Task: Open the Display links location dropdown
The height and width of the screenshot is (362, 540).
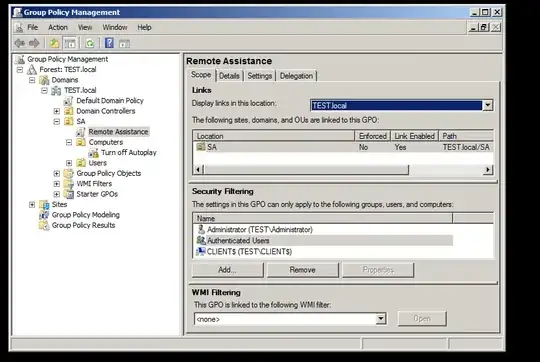Action: point(488,105)
